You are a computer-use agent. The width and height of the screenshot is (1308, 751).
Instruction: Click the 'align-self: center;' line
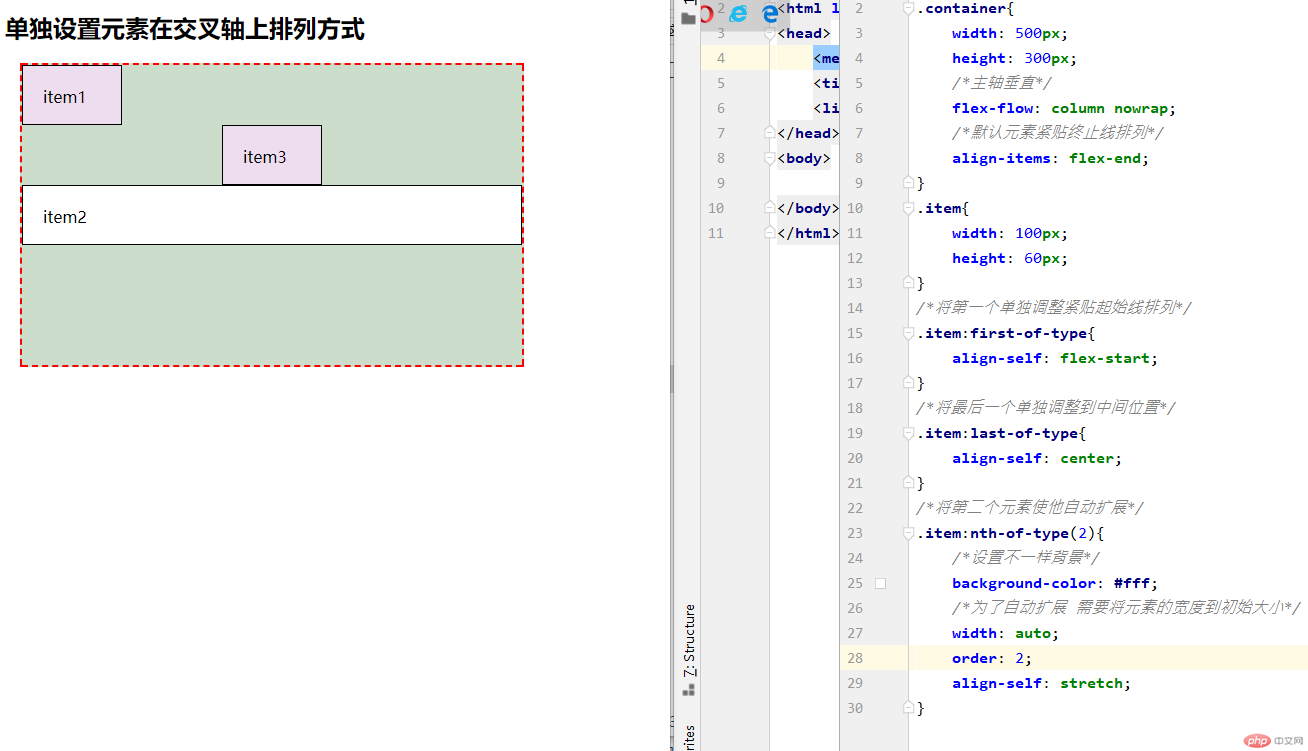[x=1037, y=458]
